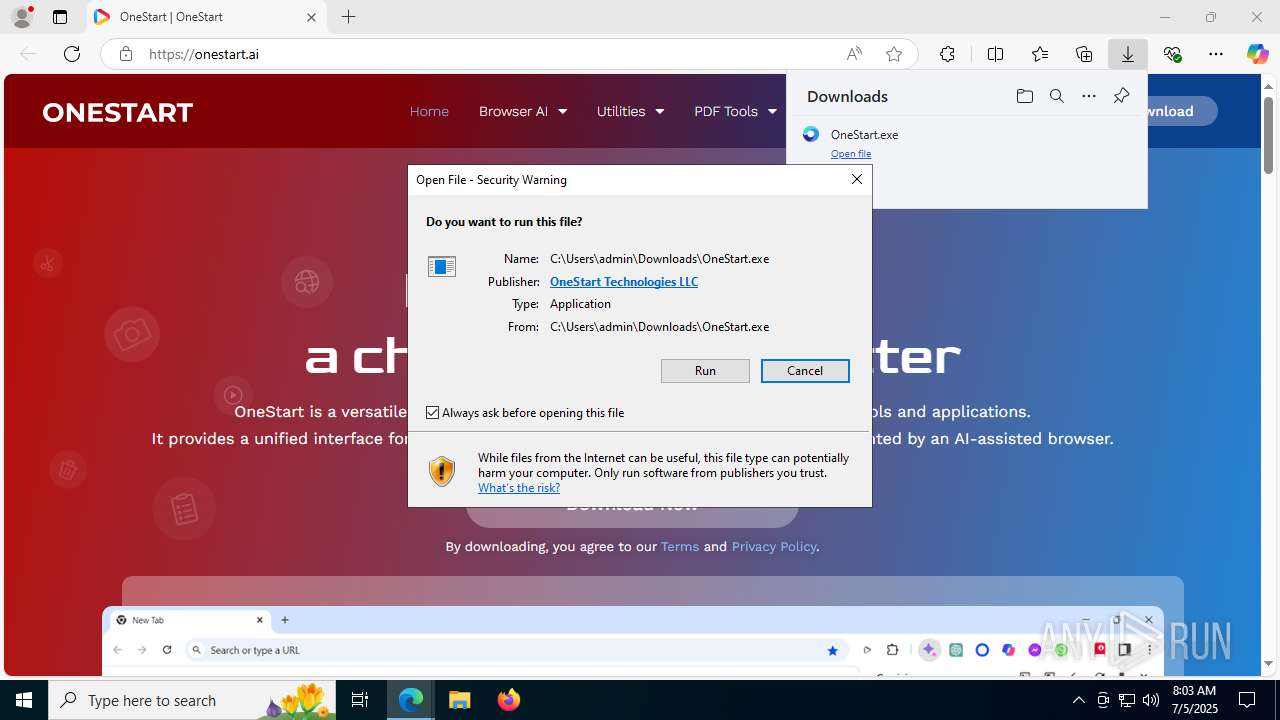Uncheck Always ask before opening this file
Screen dimensions: 1280x720
[432, 413]
